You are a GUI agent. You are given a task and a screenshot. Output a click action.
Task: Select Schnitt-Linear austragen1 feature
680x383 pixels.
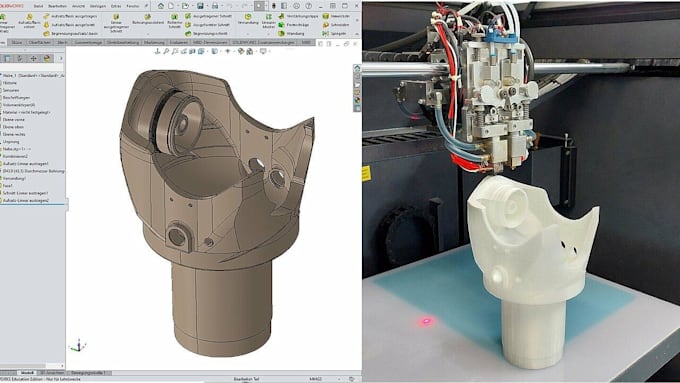point(25,193)
